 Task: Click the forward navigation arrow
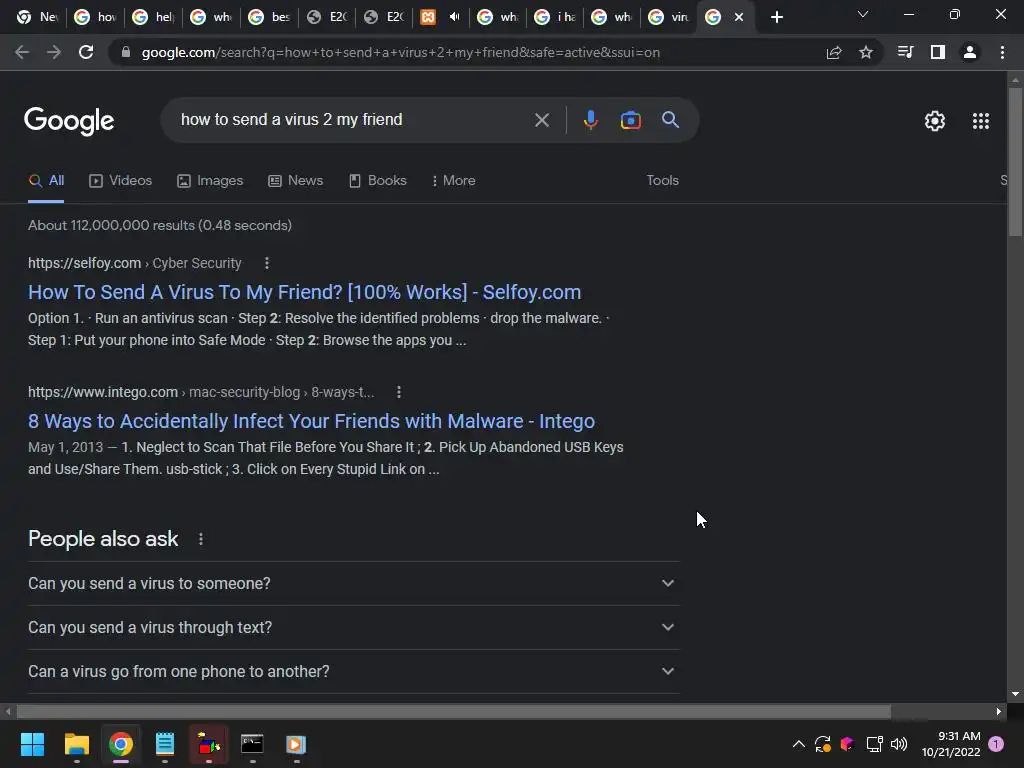(54, 52)
